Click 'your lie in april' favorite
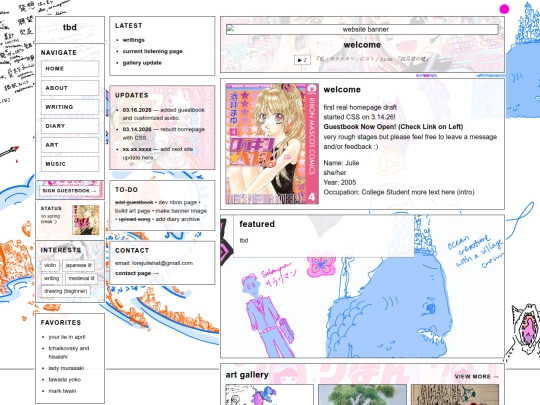540x405 pixels. (67, 337)
